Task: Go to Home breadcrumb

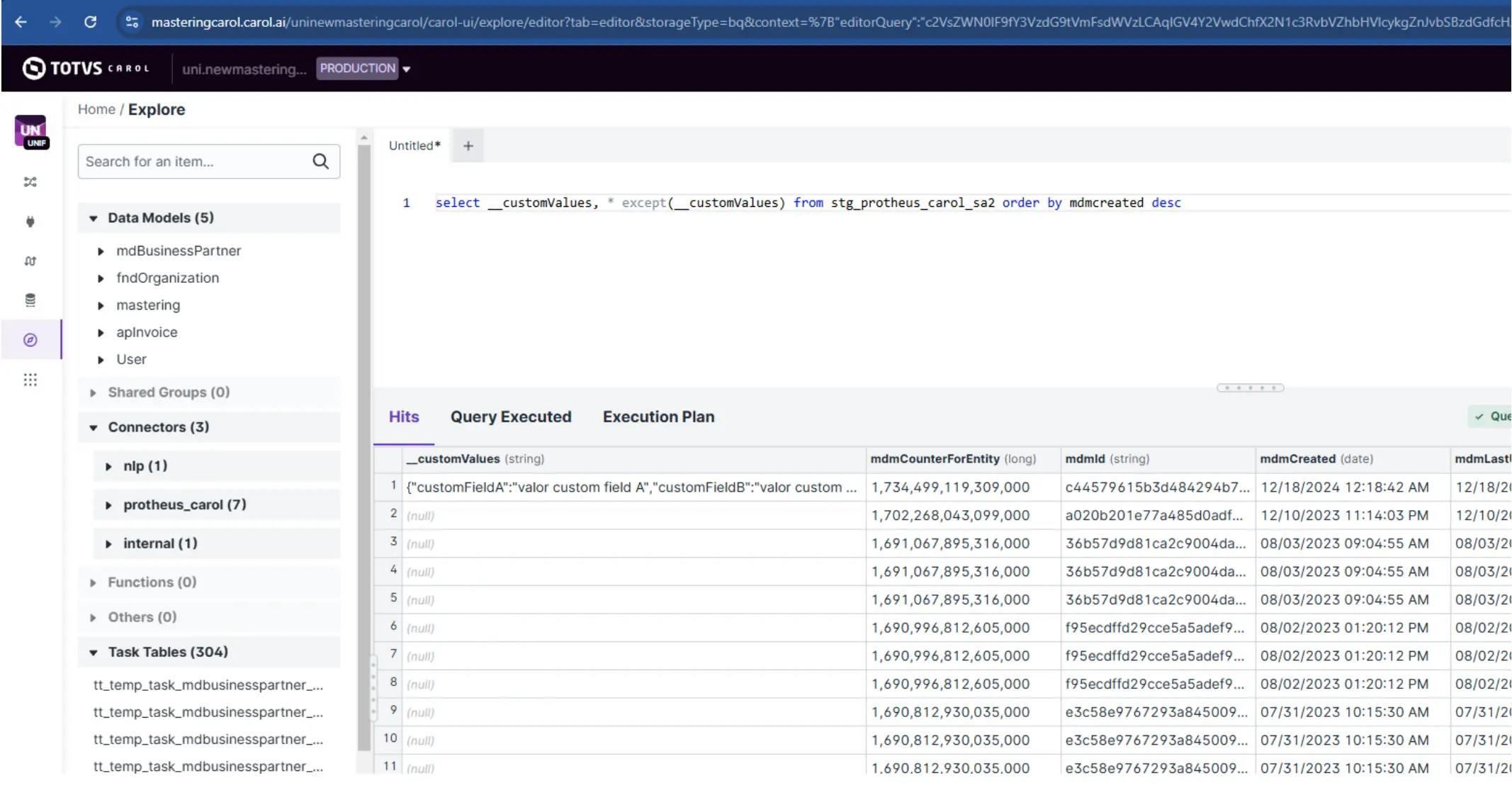Action: tap(96, 109)
